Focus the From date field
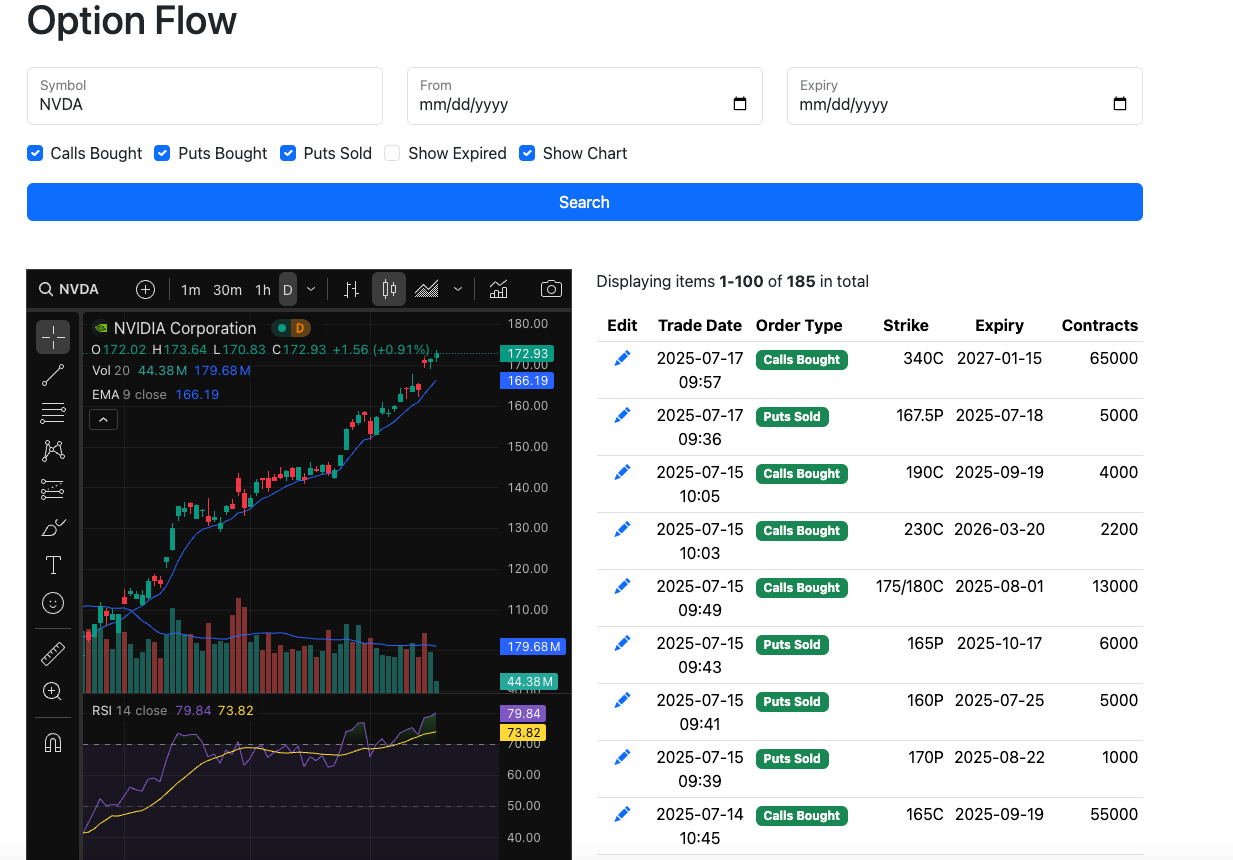Image resolution: width=1233 pixels, height=860 pixels. tap(585, 96)
